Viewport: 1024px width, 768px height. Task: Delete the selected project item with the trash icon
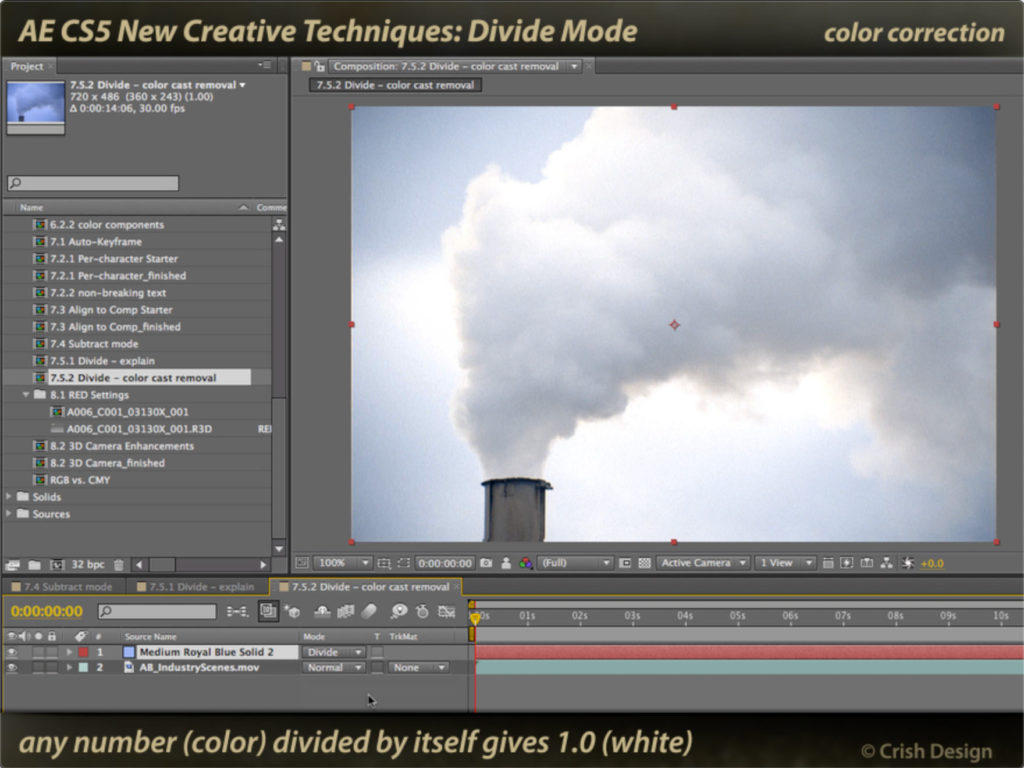(x=118, y=564)
